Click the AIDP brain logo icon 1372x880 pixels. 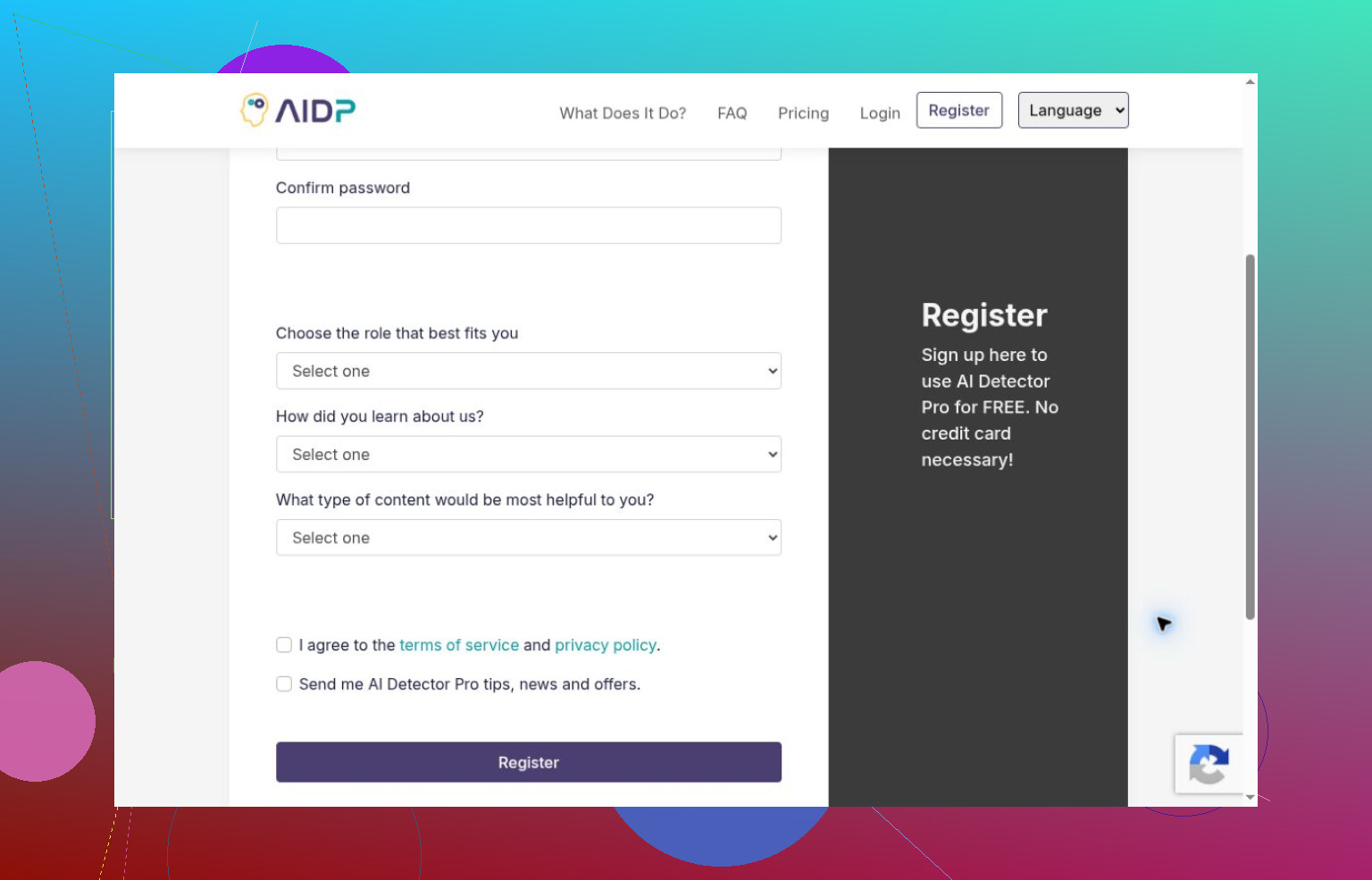(x=255, y=110)
